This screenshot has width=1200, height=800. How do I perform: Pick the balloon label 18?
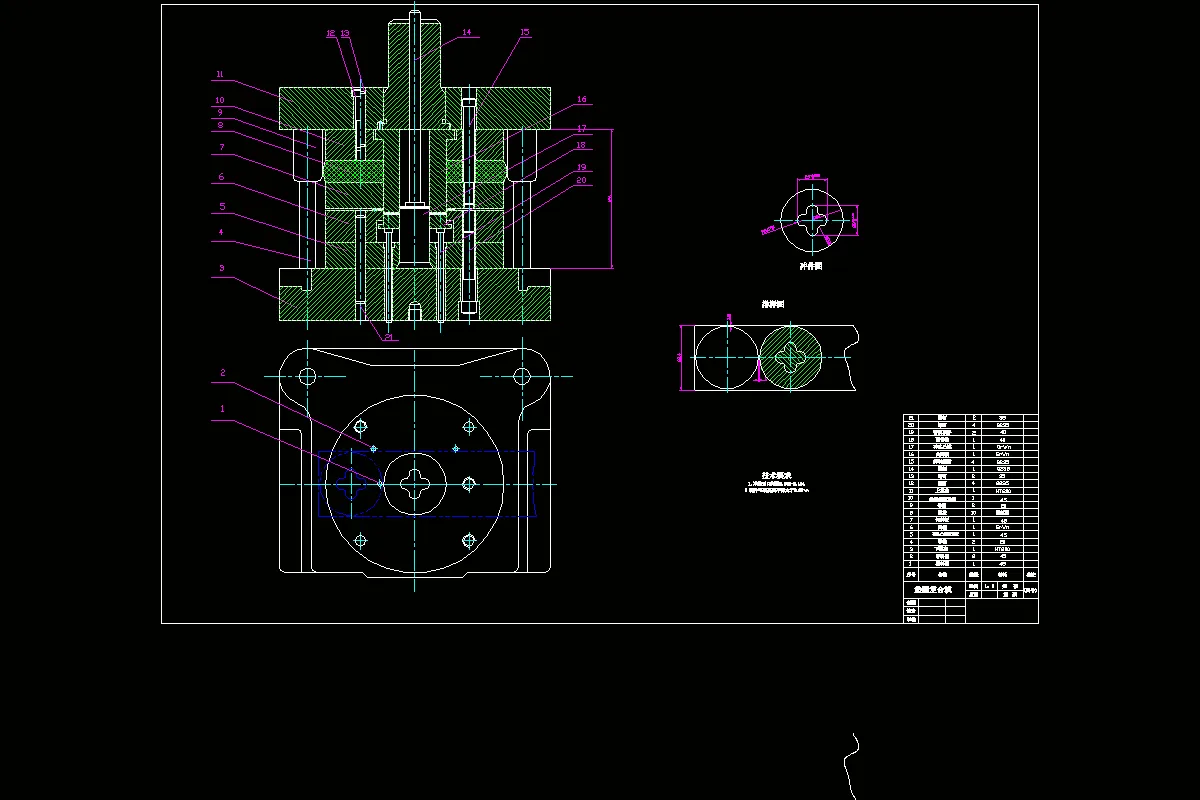point(581,145)
